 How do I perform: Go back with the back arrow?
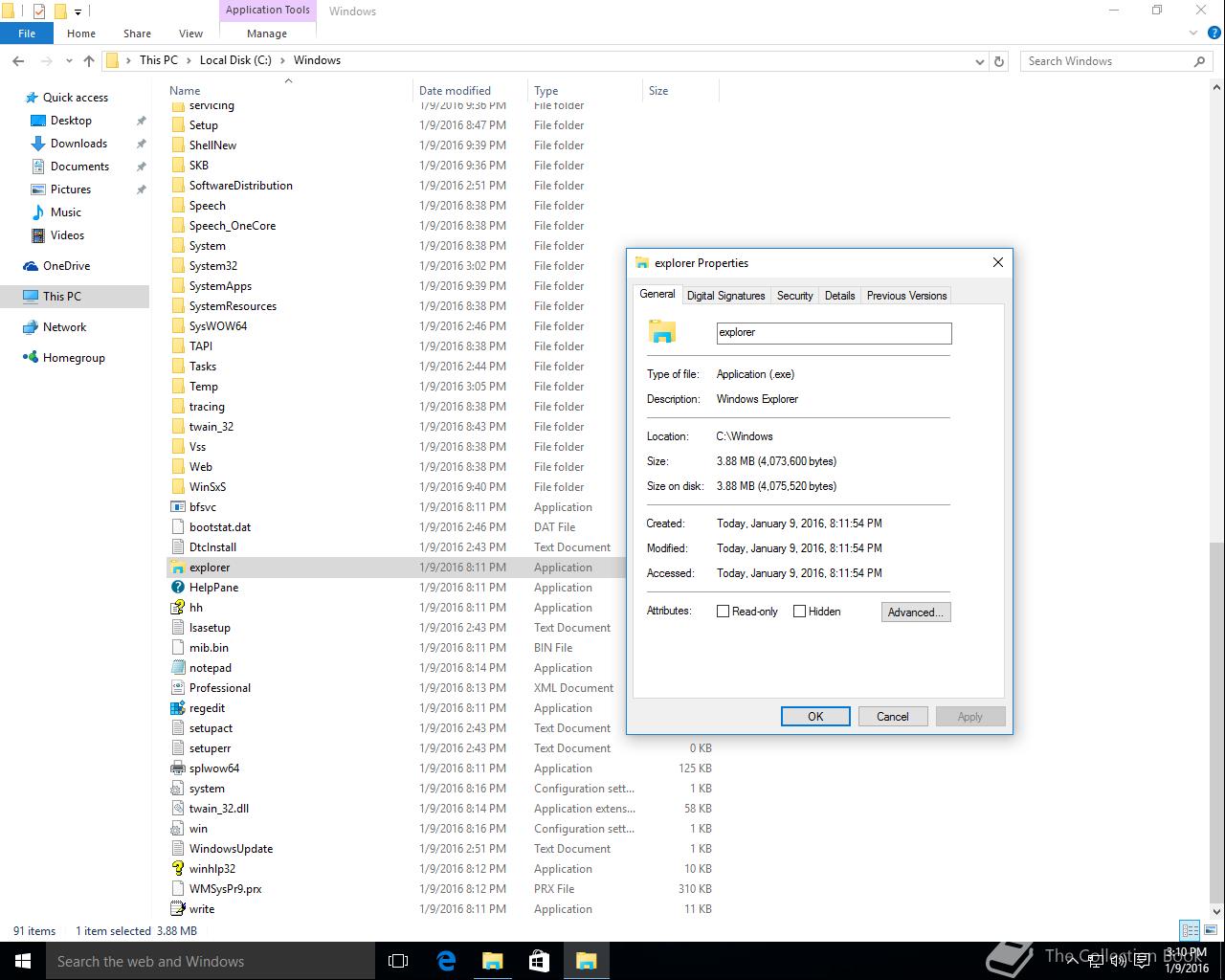point(18,60)
